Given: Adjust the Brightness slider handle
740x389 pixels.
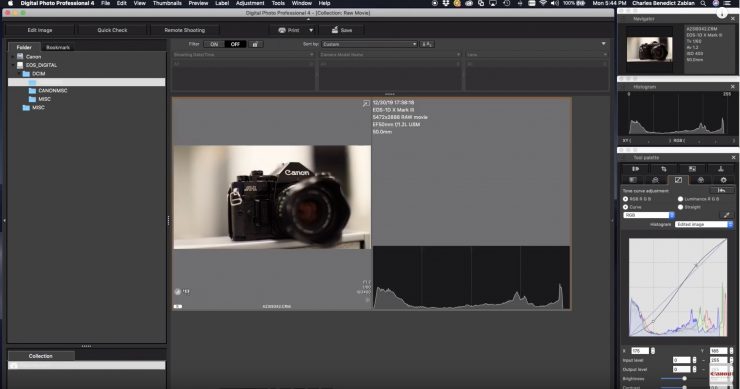Looking at the screenshot, I should (684, 379).
